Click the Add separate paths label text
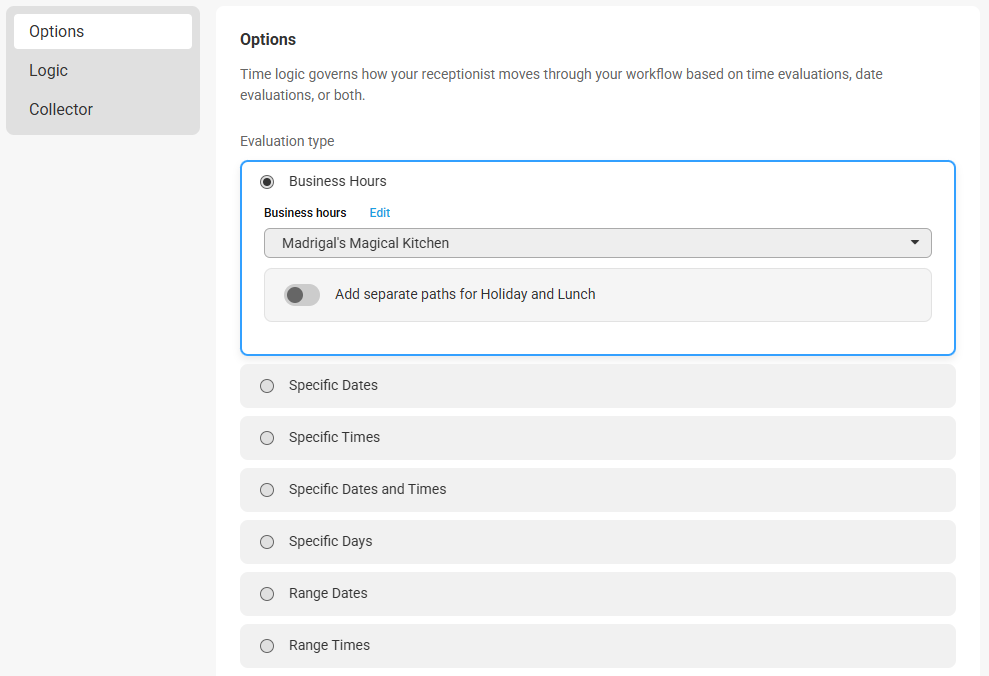The width and height of the screenshot is (989, 676). click(465, 294)
